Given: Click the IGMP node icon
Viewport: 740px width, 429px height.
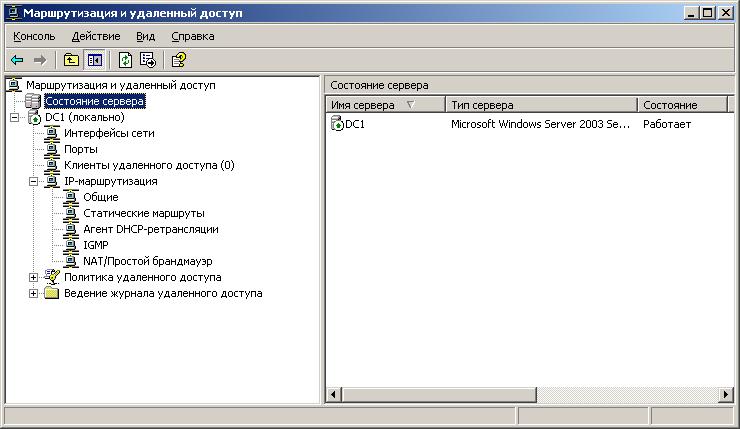Looking at the screenshot, I should coord(71,245).
